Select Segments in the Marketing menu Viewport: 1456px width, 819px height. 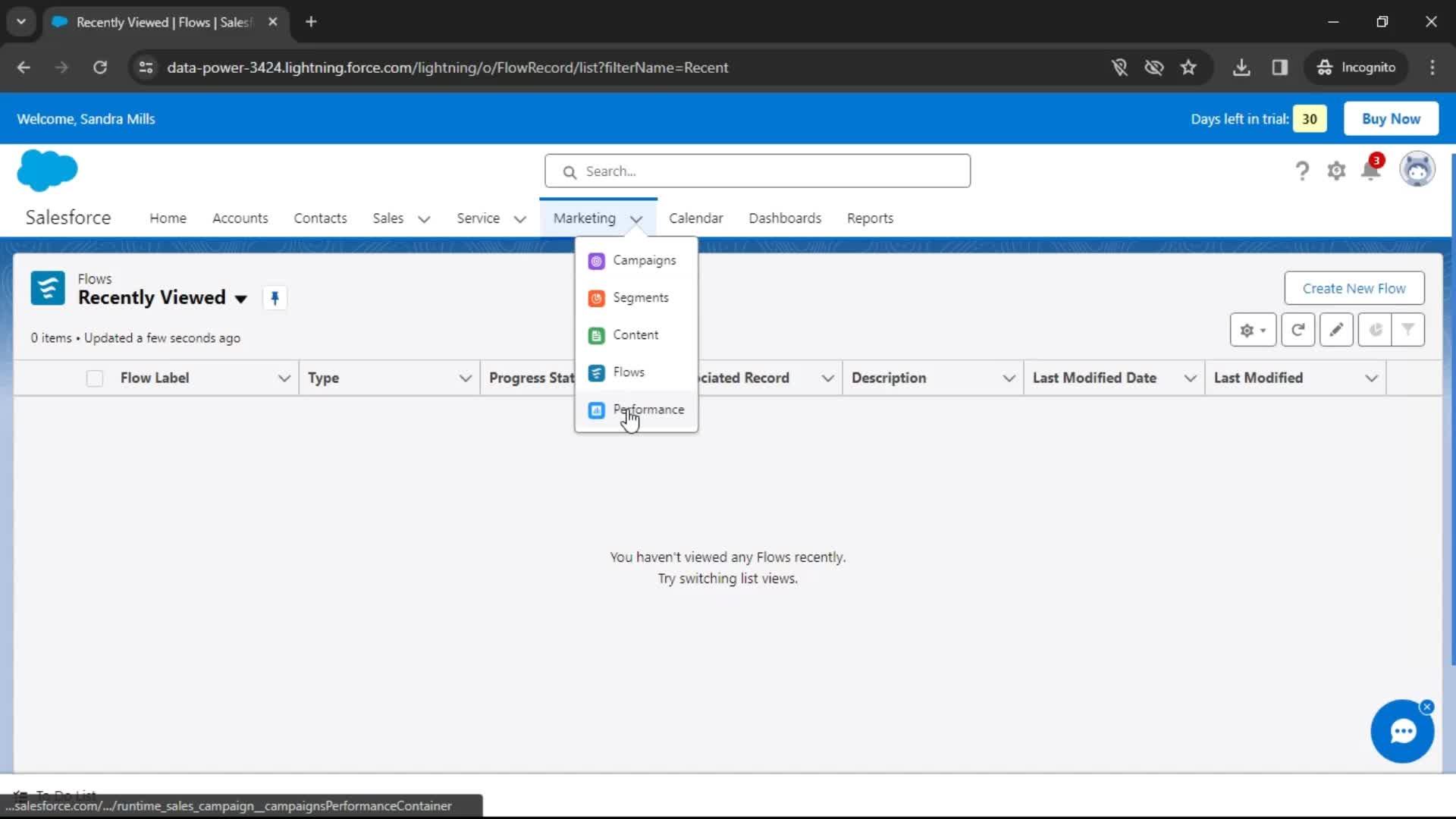tap(636, 297)
